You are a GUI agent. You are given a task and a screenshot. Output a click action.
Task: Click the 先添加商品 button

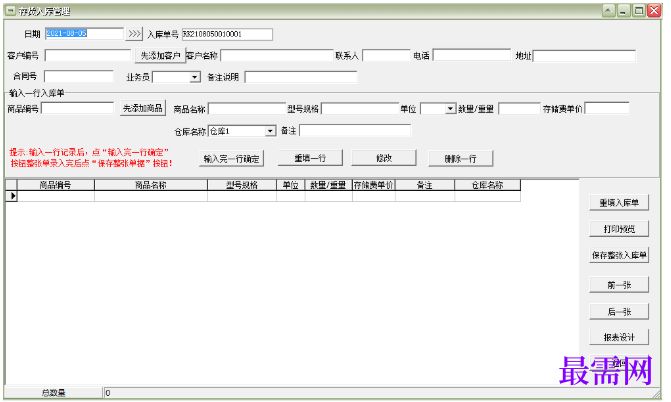pyautogui.click(x=143, y=108)
